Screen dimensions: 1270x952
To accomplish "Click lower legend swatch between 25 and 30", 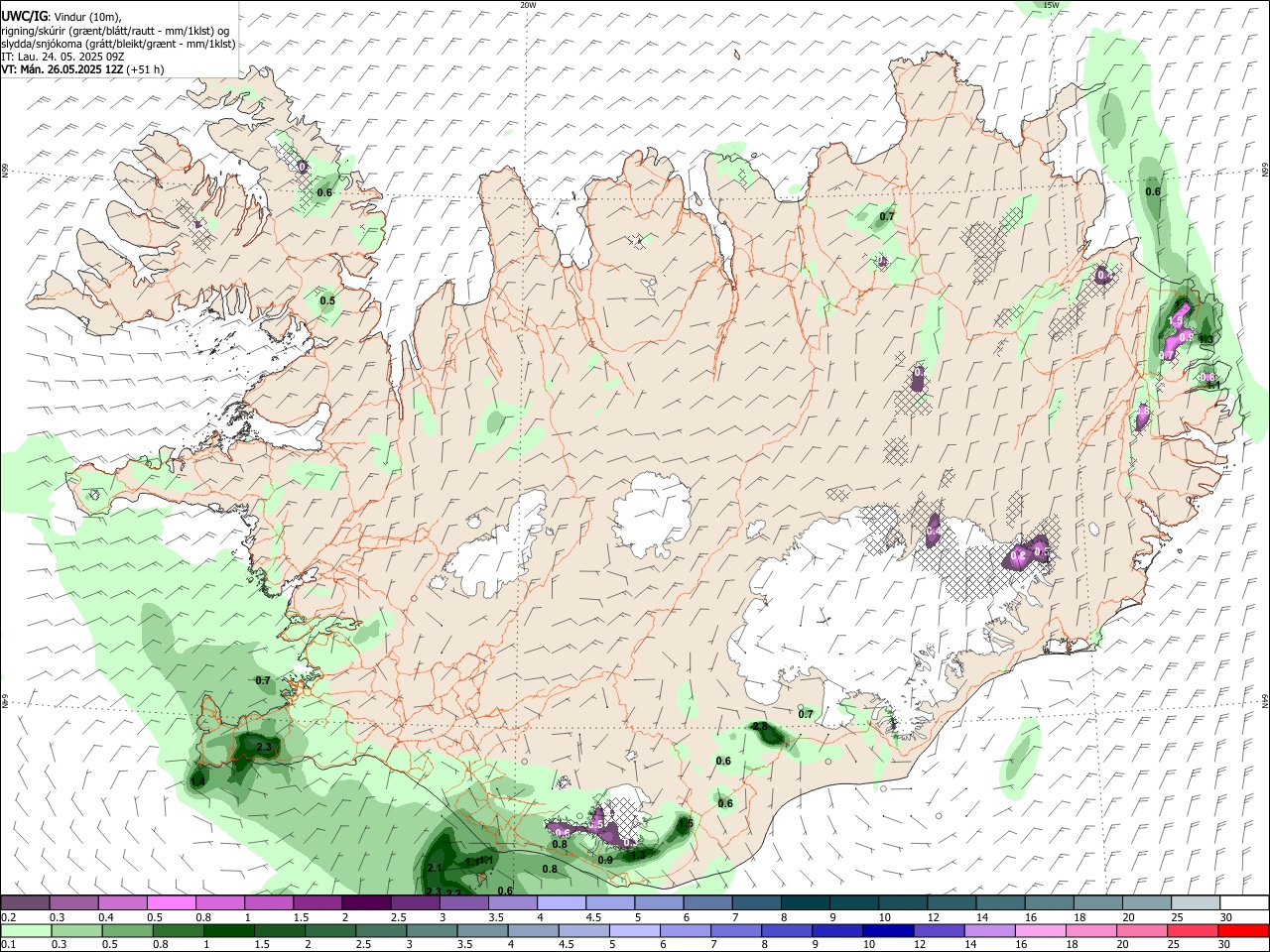I will (1195, 931).
